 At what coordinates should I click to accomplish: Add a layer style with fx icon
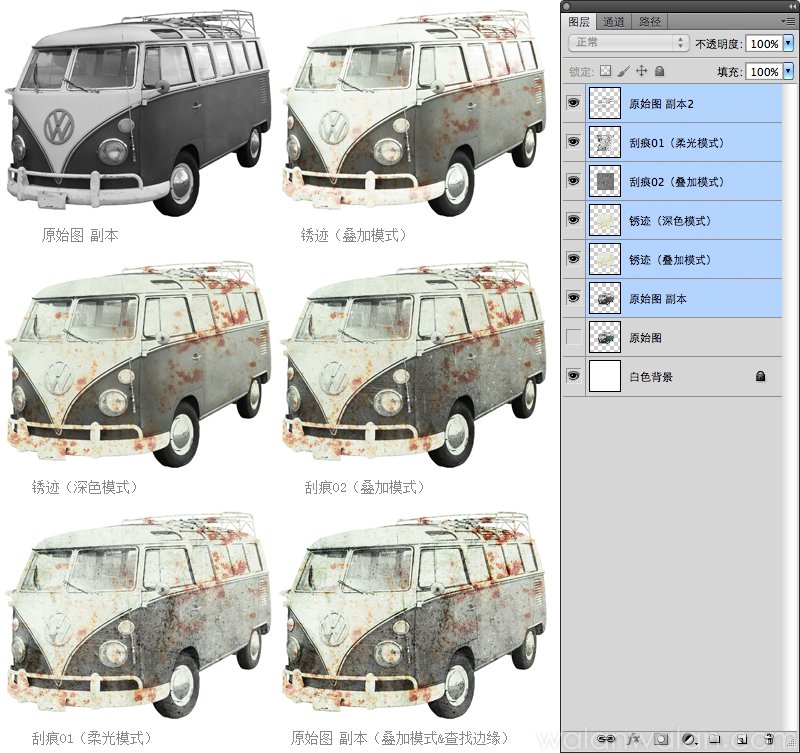click(x=632, y=739)
